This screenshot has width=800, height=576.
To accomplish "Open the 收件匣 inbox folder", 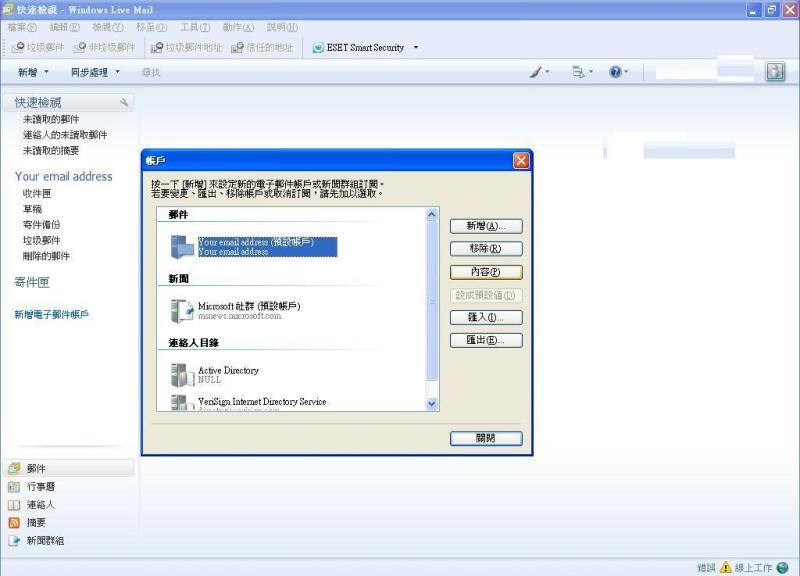I will pyautogui.click(x=37, y=193).
